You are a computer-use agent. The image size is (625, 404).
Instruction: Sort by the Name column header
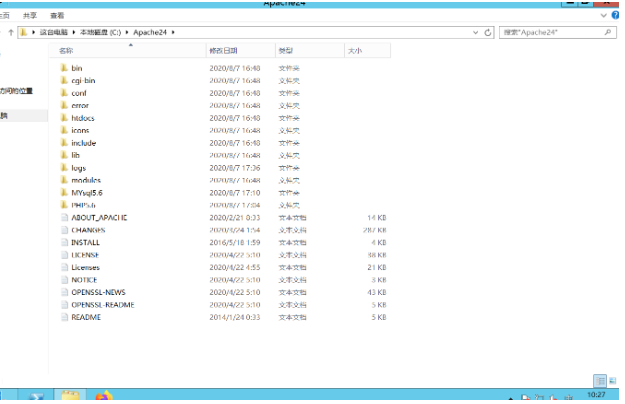coord(128,51)
